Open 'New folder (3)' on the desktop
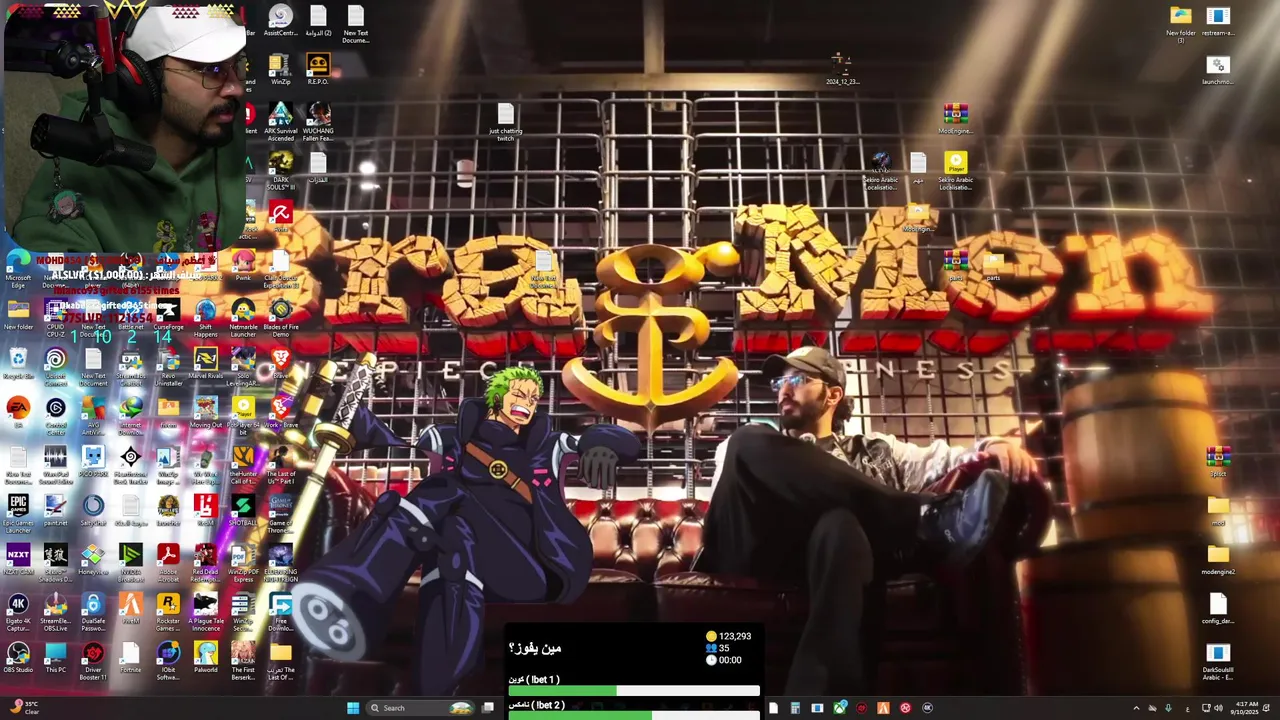Viewport: 1280px width, 720px height. [x=1180, y=23]
